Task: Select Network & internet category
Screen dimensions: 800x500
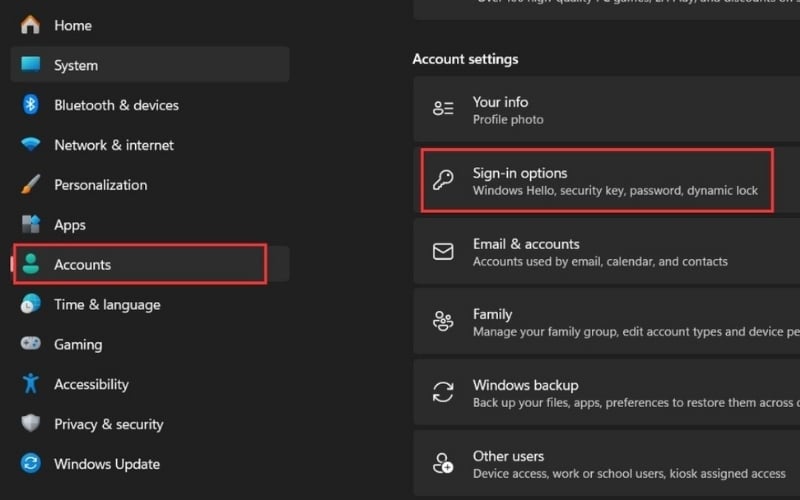Action: (150, 144)
